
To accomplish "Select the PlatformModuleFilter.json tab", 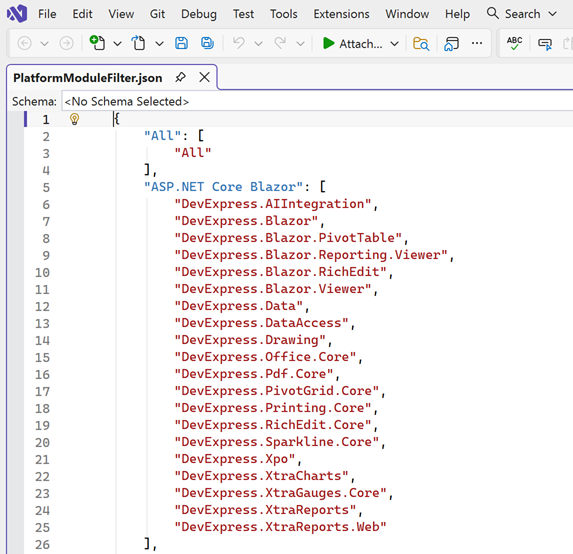I will pos(88,78).
